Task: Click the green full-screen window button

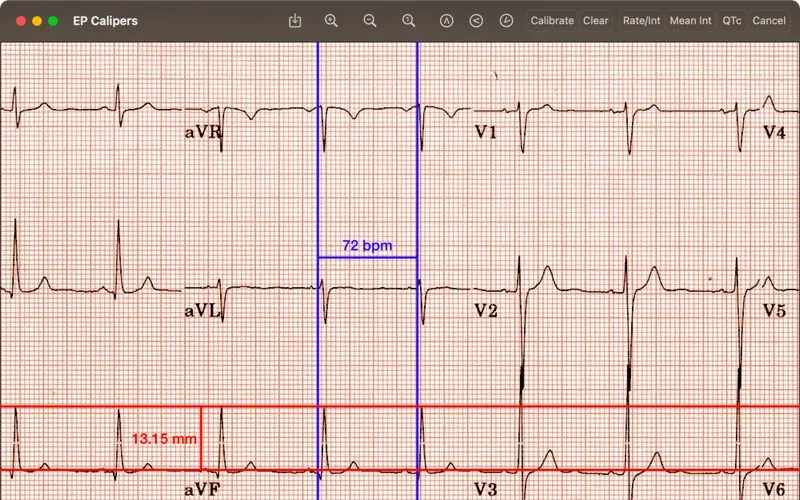Action: pos(53,21)
